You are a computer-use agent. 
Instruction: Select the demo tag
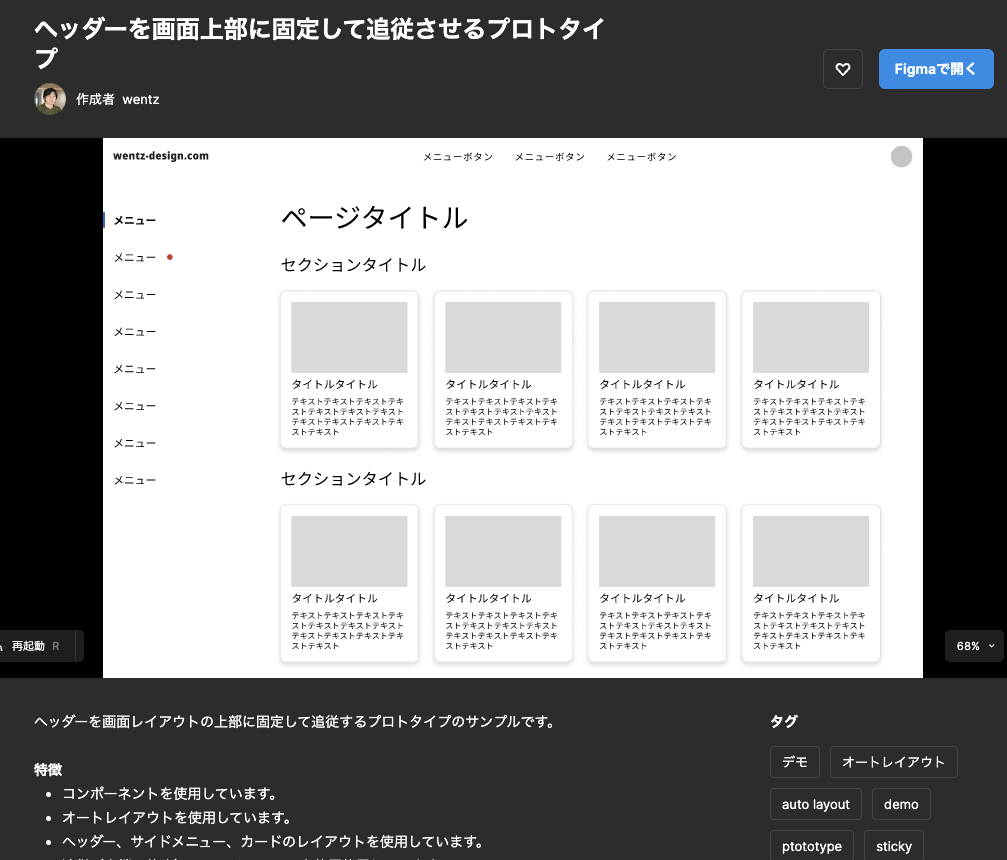(900, 803)
